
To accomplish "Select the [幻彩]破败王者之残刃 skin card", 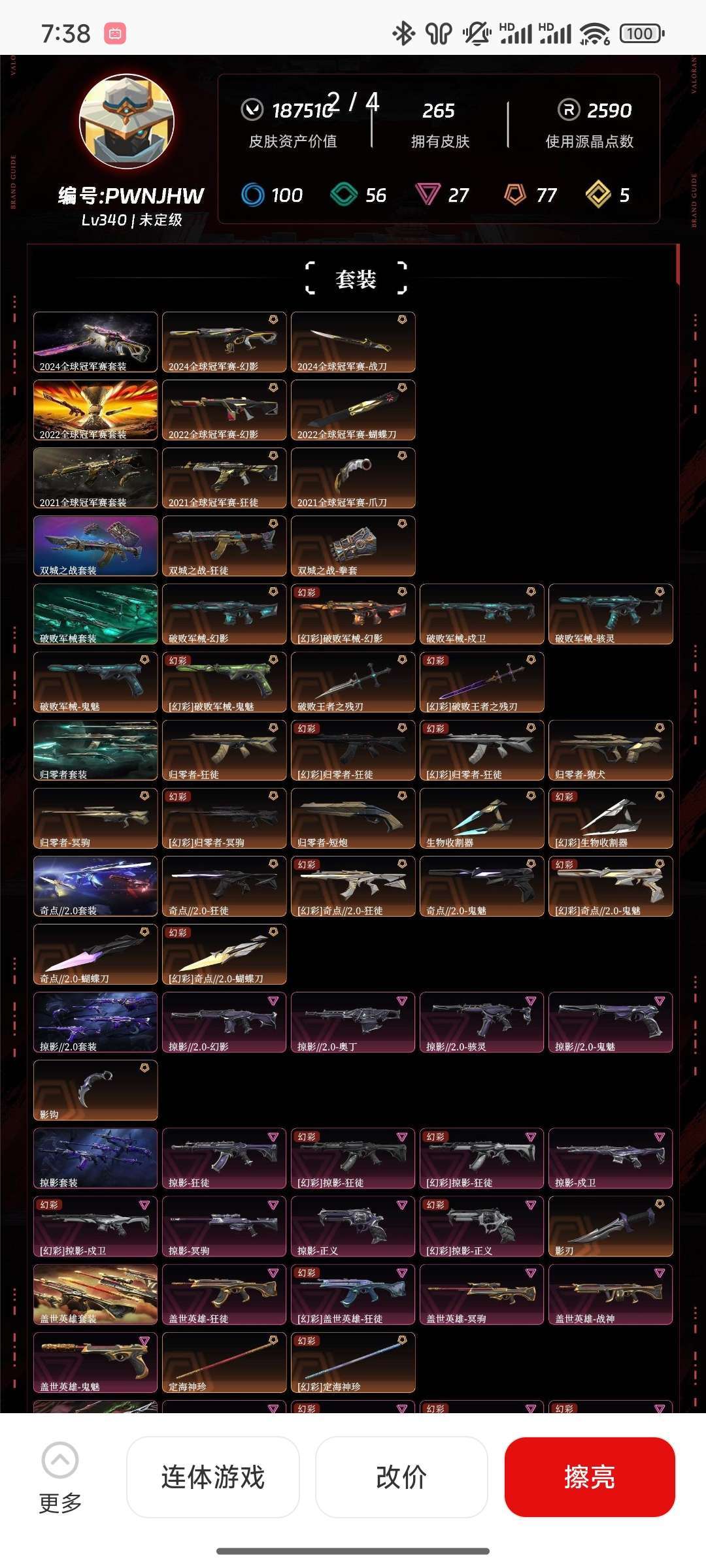I will [482, 682].
